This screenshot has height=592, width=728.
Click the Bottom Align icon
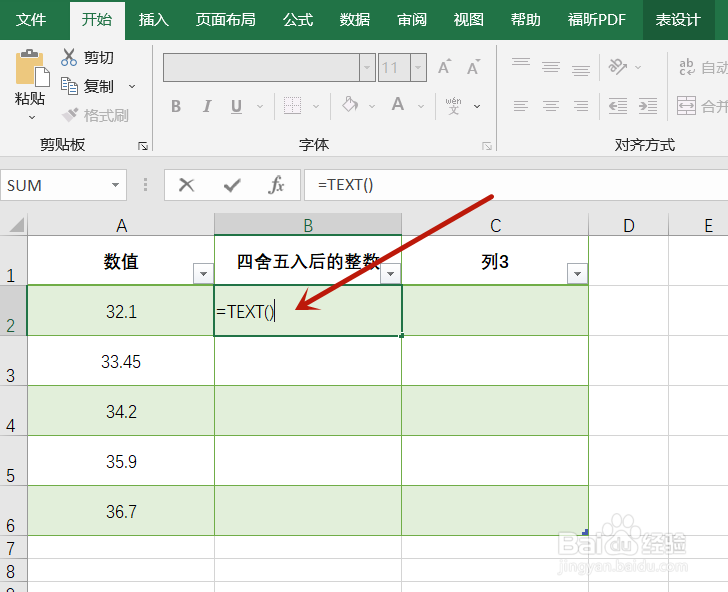580,69
